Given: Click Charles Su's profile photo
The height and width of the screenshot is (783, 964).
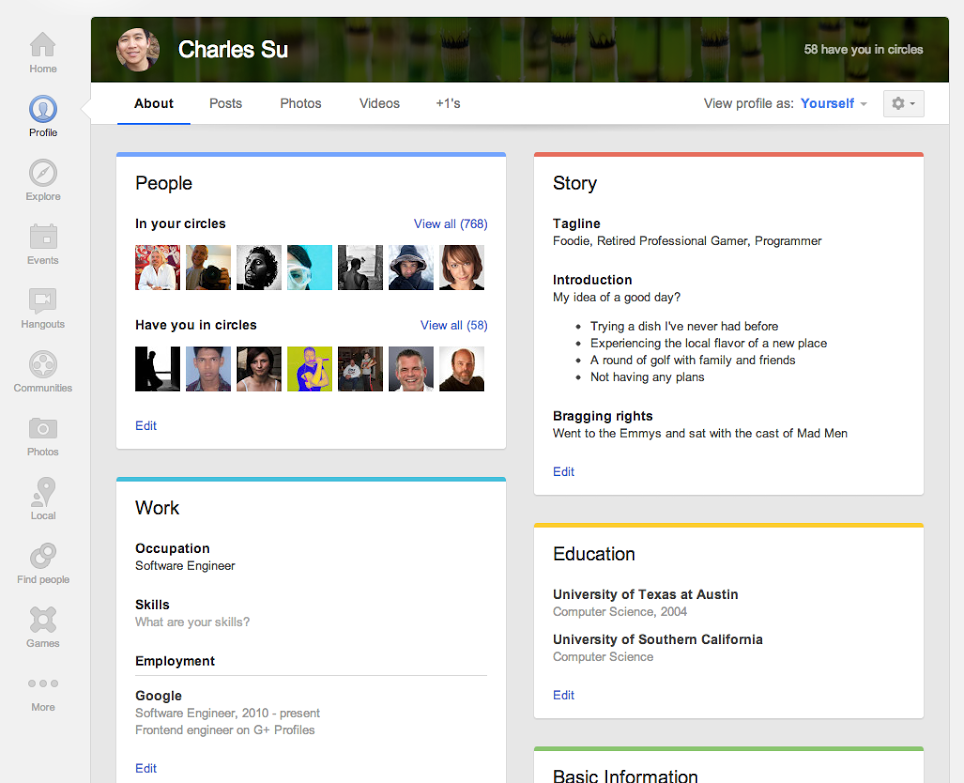Looking at the screenshot, I should click(x=138, y=49).
